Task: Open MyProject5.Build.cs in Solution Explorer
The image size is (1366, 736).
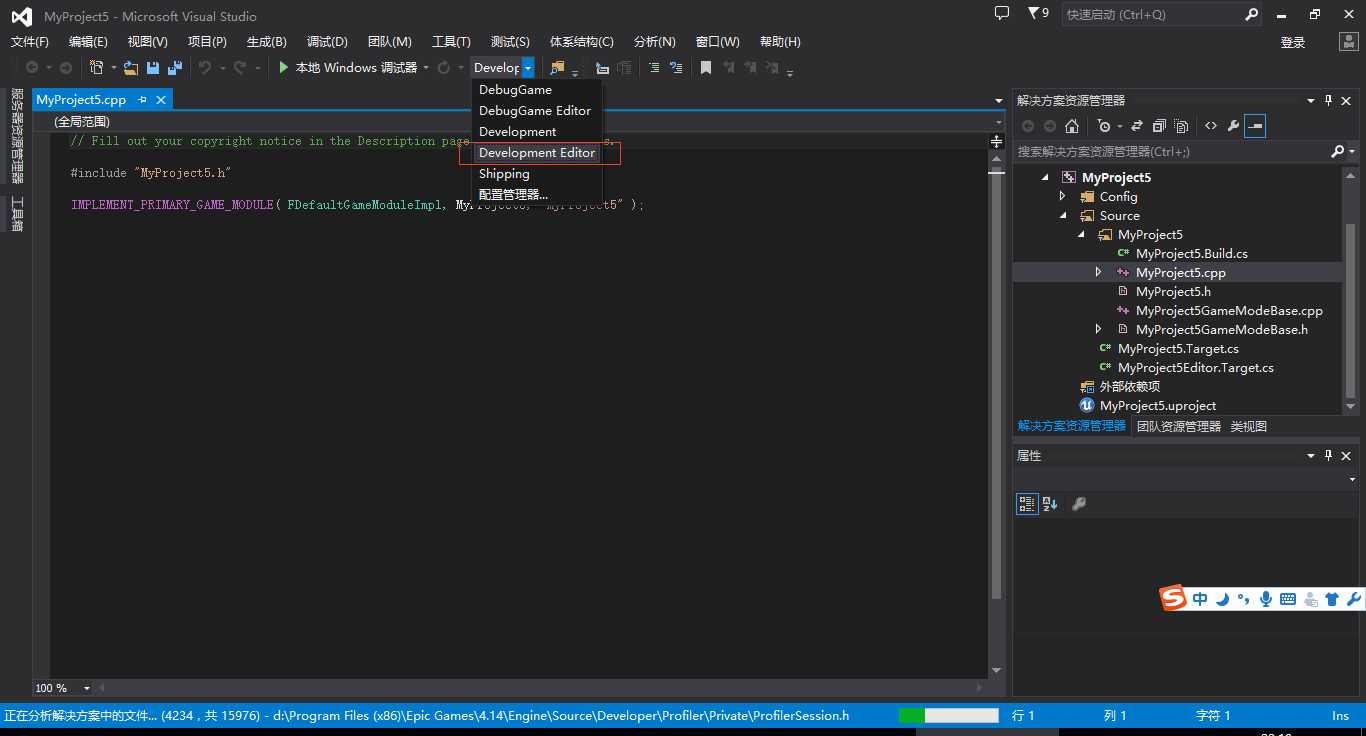Action: pos(1191,253)
